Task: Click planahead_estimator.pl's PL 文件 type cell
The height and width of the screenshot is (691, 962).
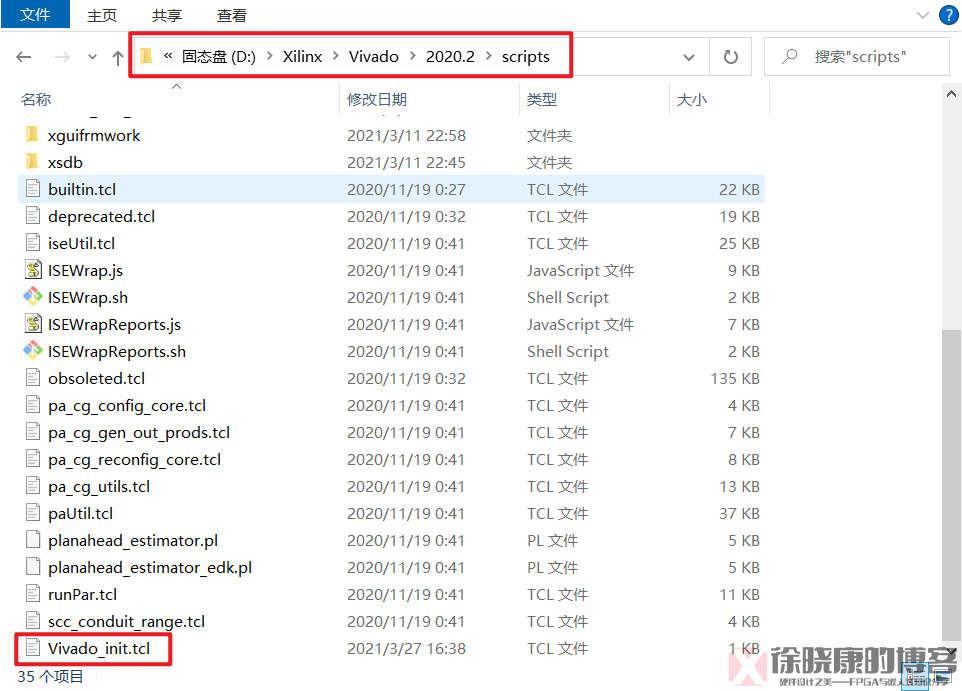Action: coord(552,541)
